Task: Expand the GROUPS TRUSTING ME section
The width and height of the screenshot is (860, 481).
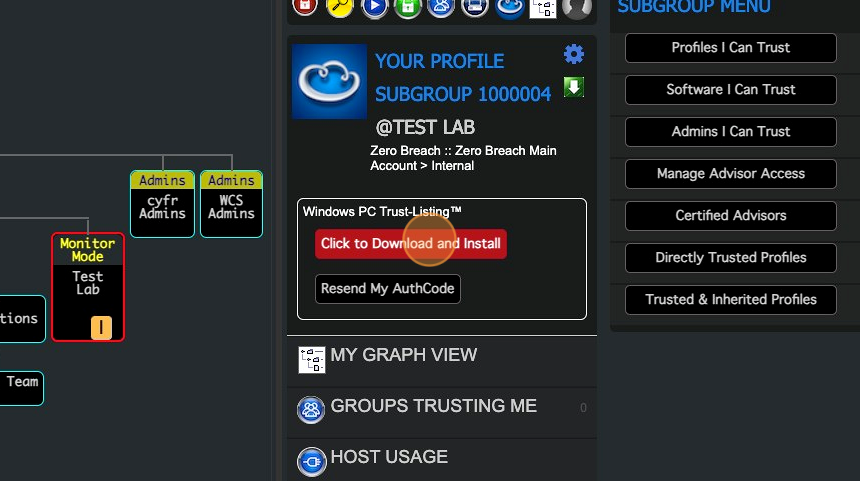Action: [433, 407]
